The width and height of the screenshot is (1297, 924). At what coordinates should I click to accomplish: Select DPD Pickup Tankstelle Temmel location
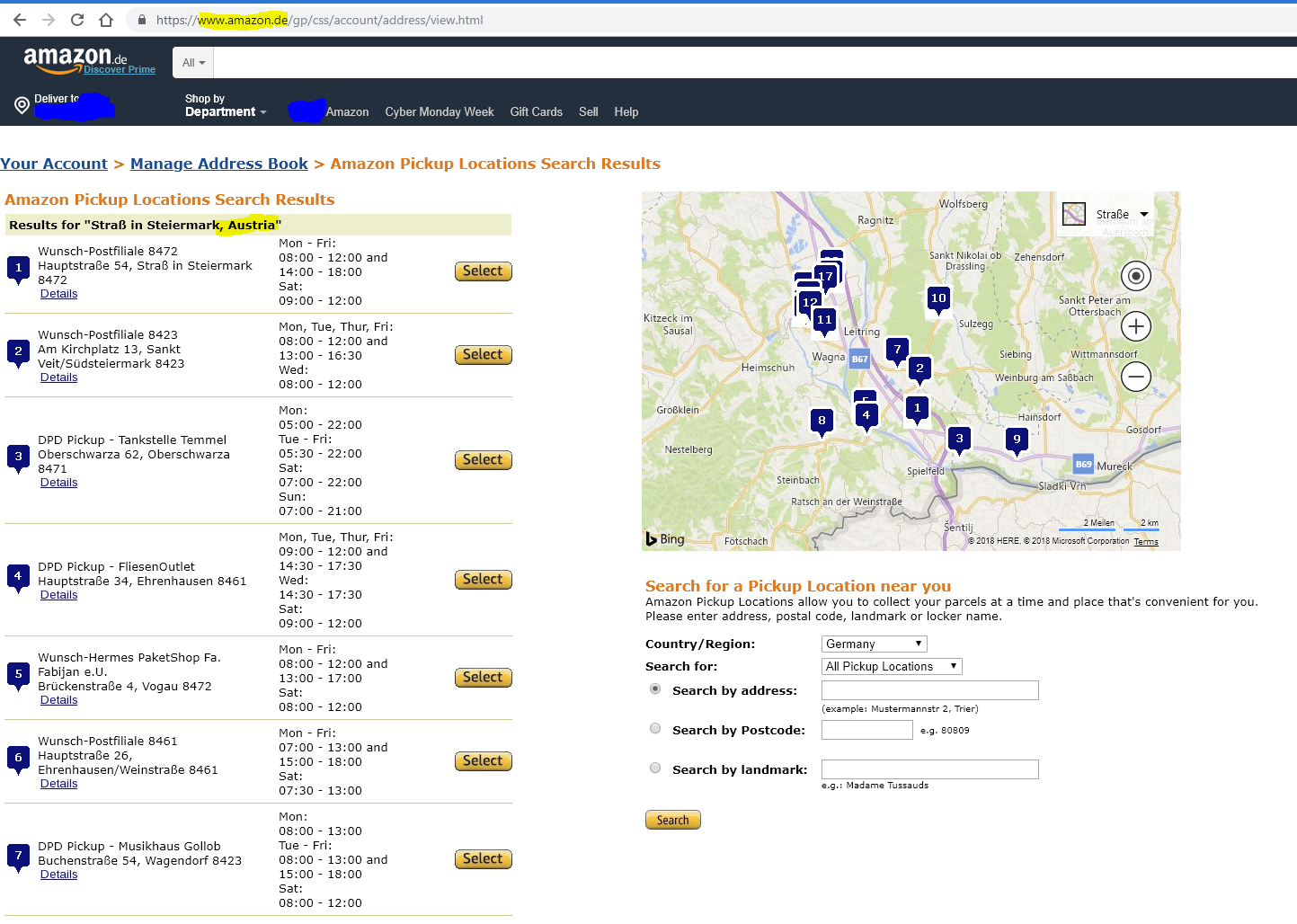click(x=484, y=460)
